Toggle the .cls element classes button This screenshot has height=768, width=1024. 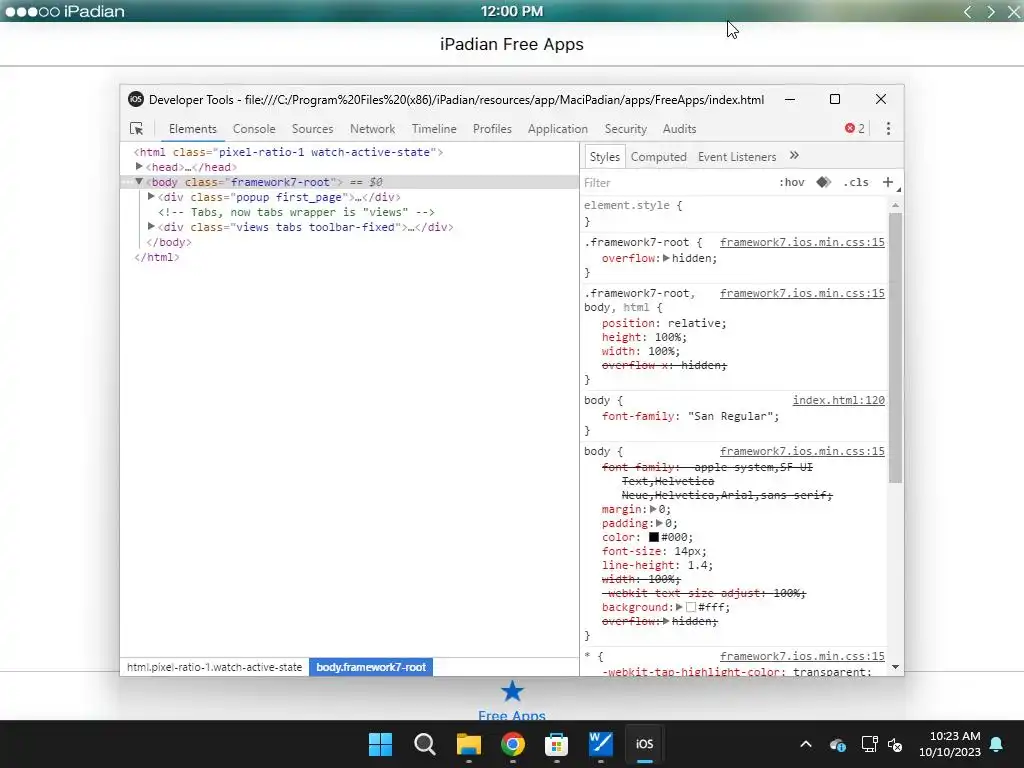pos(856,182)
